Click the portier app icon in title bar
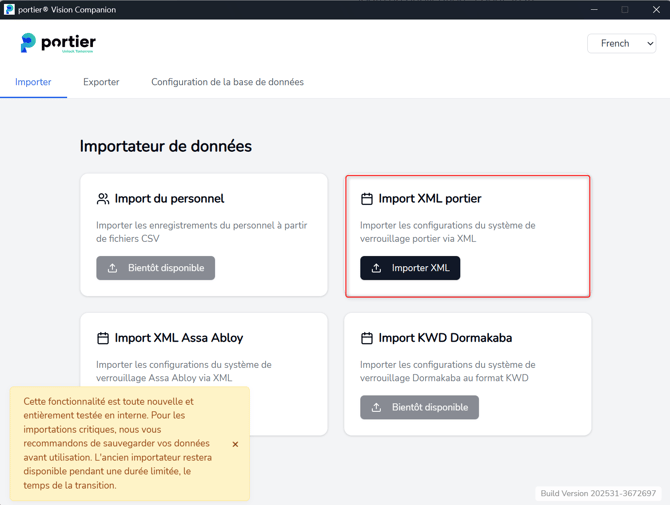The image size is (670, 505). [9, 9]
